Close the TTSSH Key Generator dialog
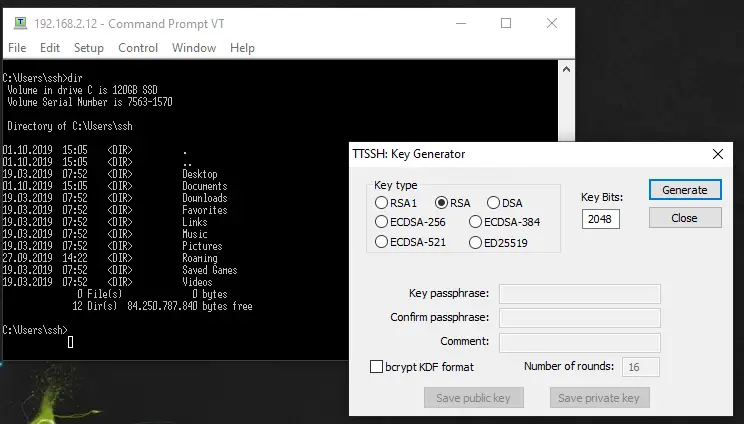Viewport: 744px width, 424px height. pyautogui.click(x=718, y=154)
